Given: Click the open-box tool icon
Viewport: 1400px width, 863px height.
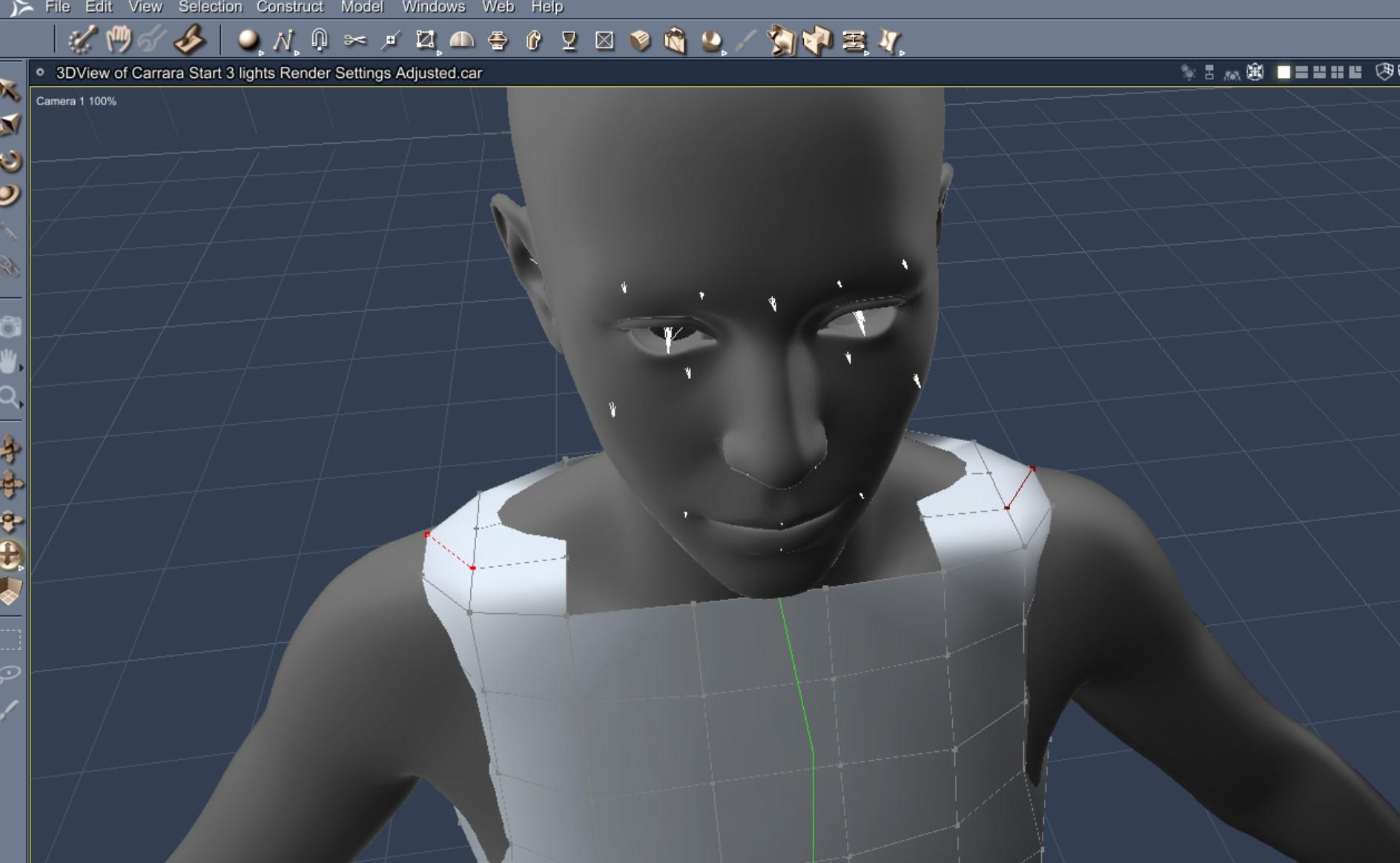Looking at the screenshot, I should point(675,40).
